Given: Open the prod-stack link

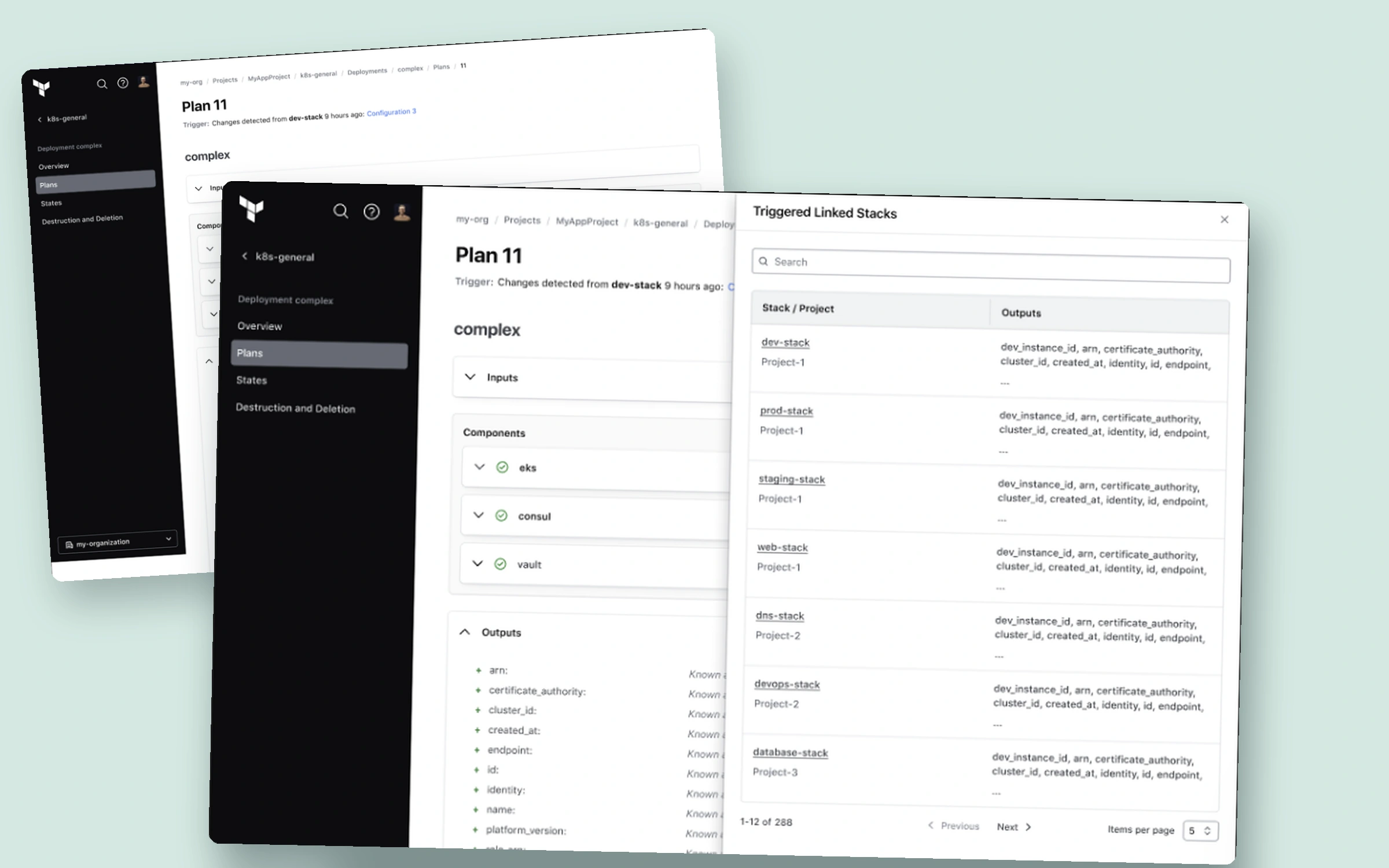Looking at the screenshot, I should pos(787,411).
